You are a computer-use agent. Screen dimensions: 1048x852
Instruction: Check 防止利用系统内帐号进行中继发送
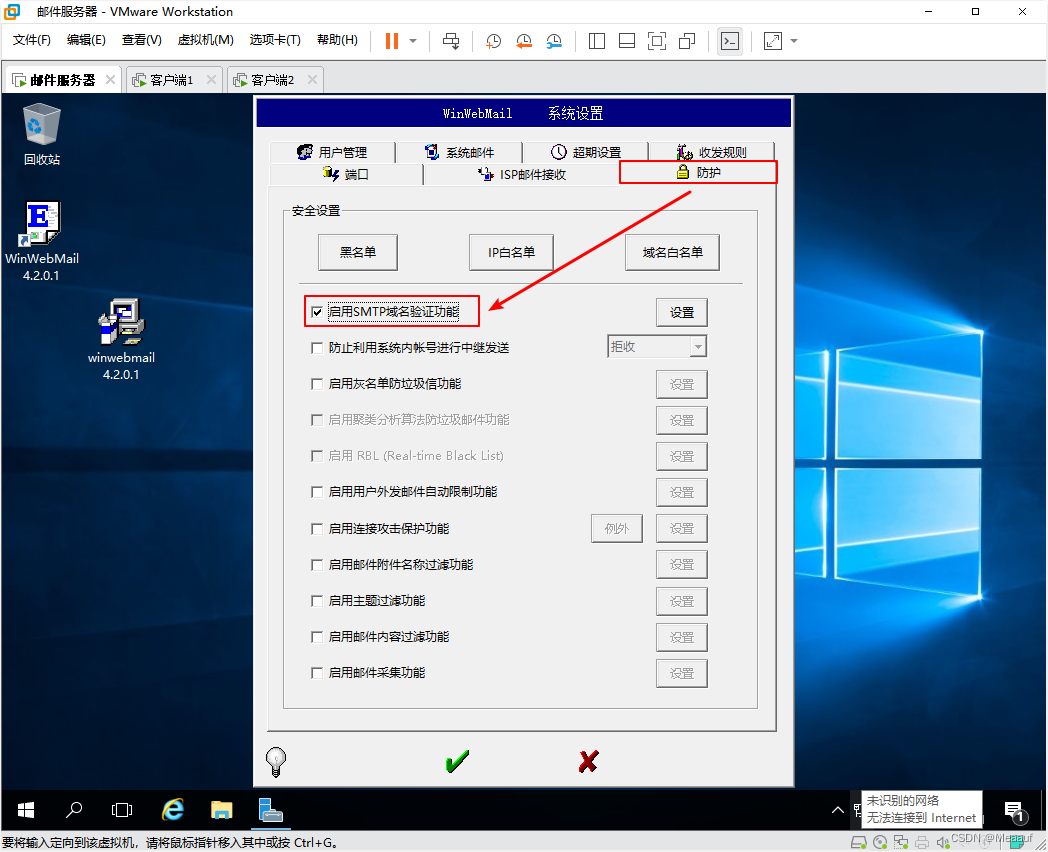tap(317, 348)
